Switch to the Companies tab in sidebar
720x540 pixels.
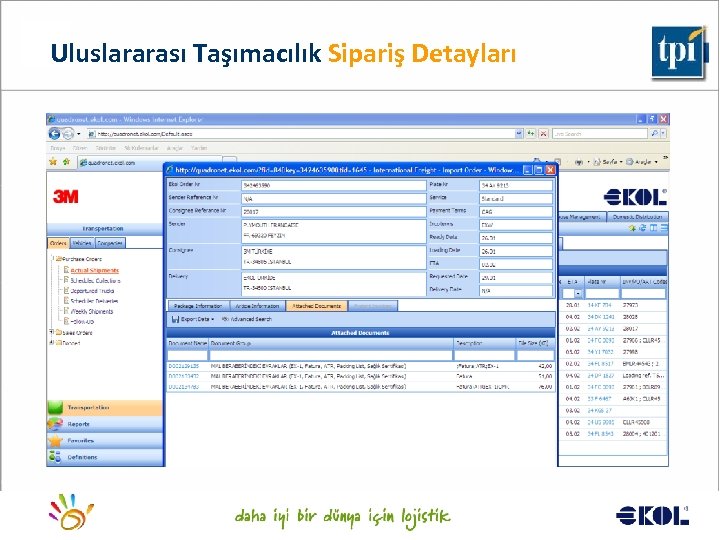click(110, 243)
